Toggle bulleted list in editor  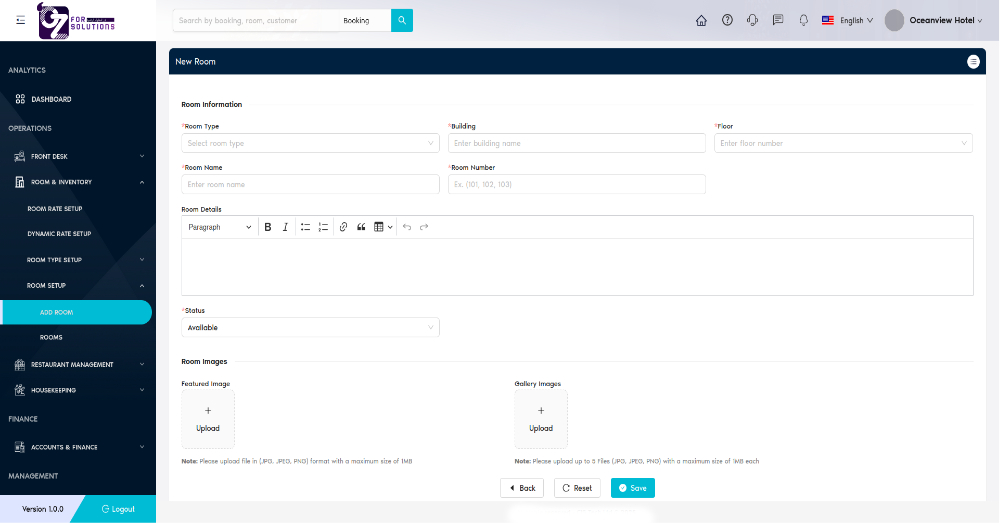point(305,227)
